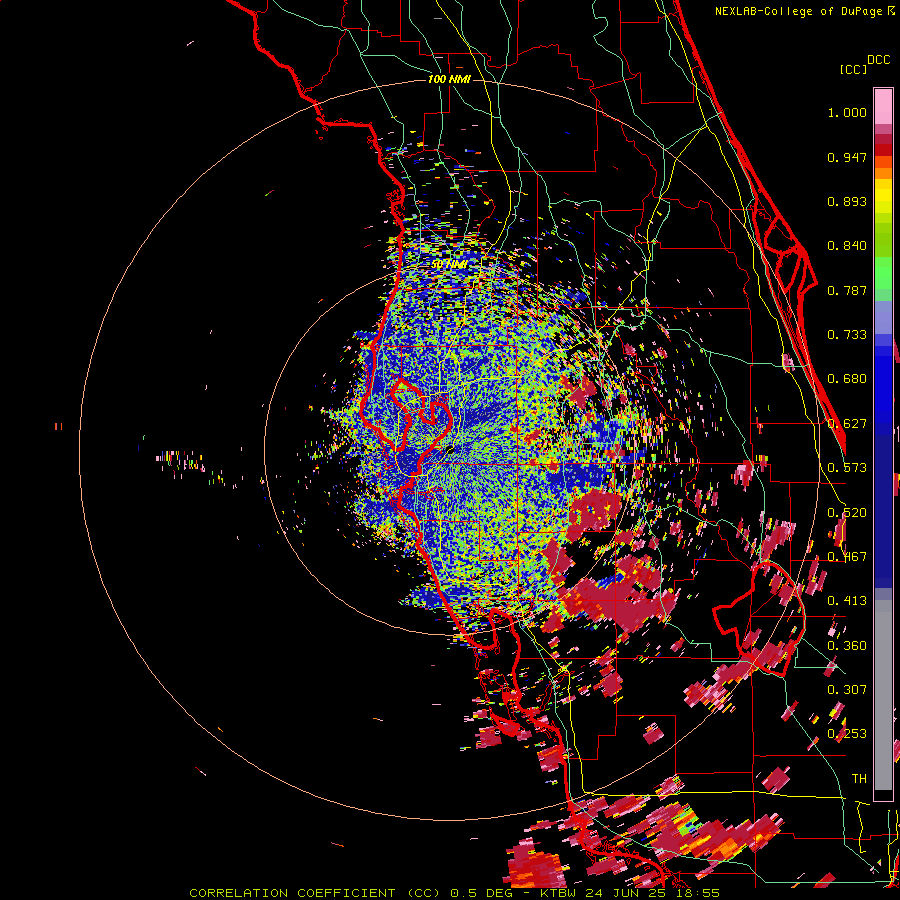
Task: Click the 0.680 scale value
Action: pyautogui.click(x=847, y=379)
